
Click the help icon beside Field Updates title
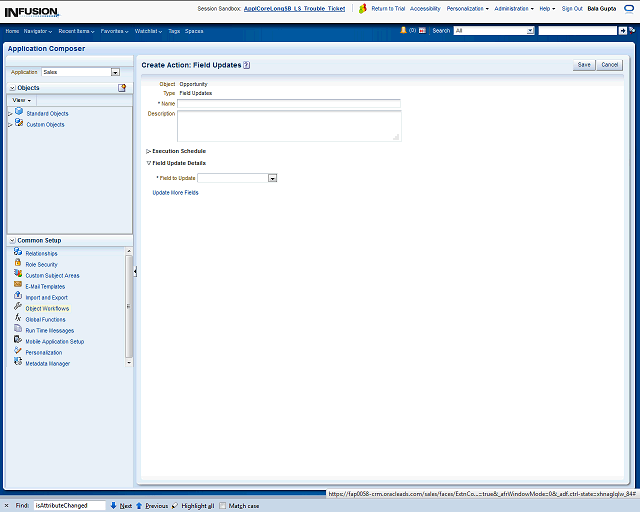[246, 65]
